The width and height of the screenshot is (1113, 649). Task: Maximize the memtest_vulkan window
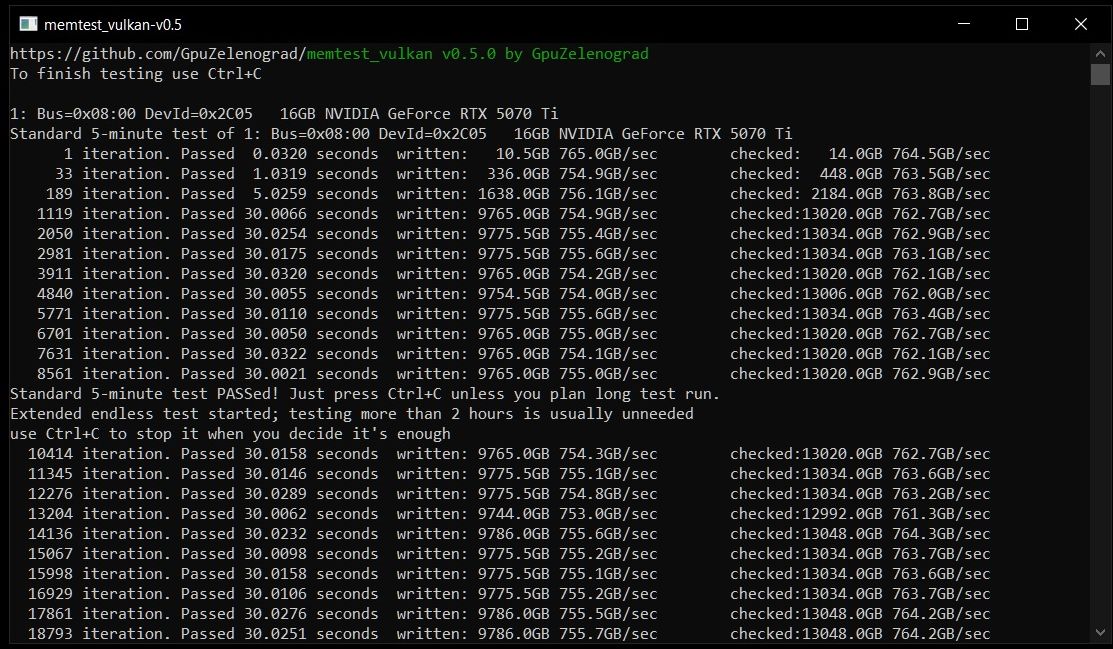tap(1021, 24)
